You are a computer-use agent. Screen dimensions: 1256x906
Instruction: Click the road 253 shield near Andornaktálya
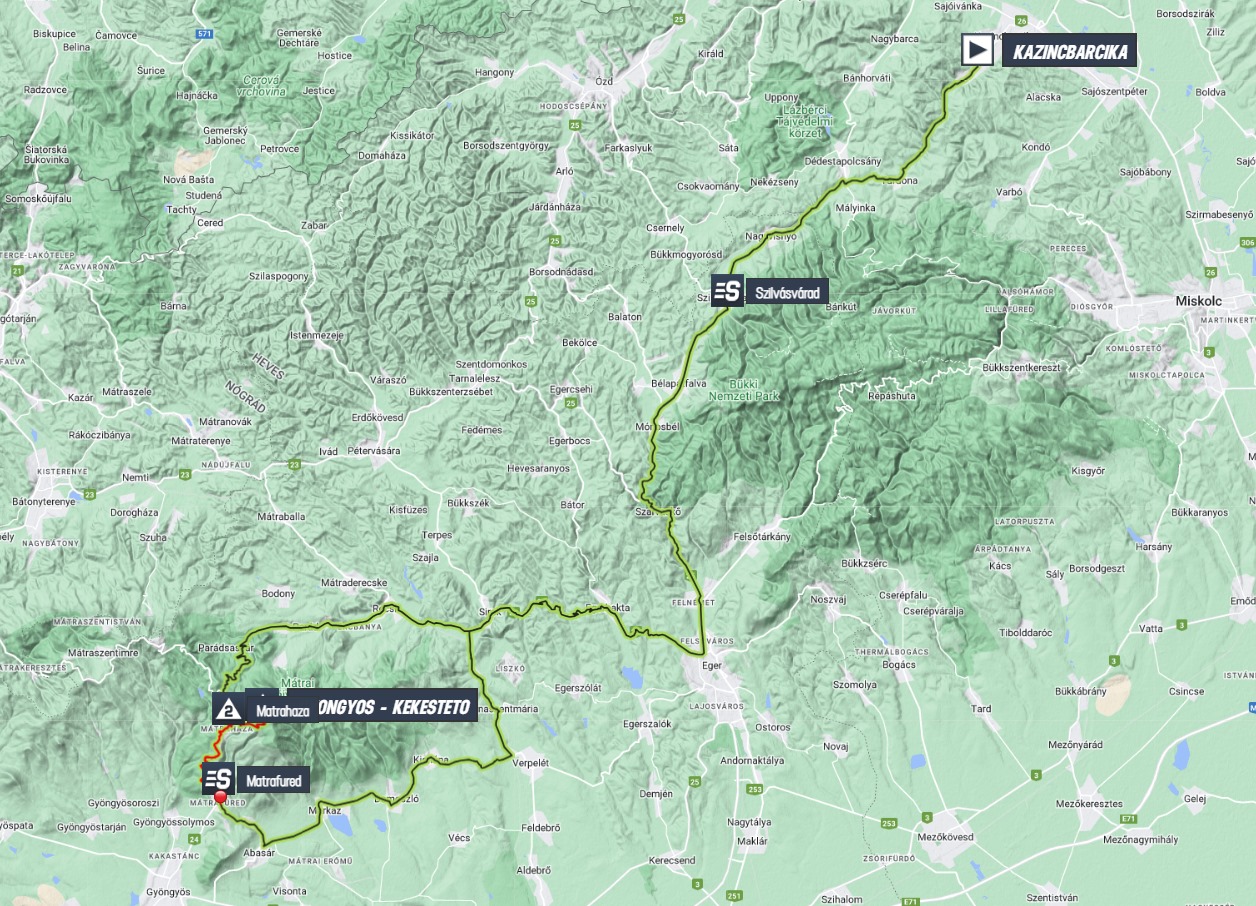pos(753,789)
